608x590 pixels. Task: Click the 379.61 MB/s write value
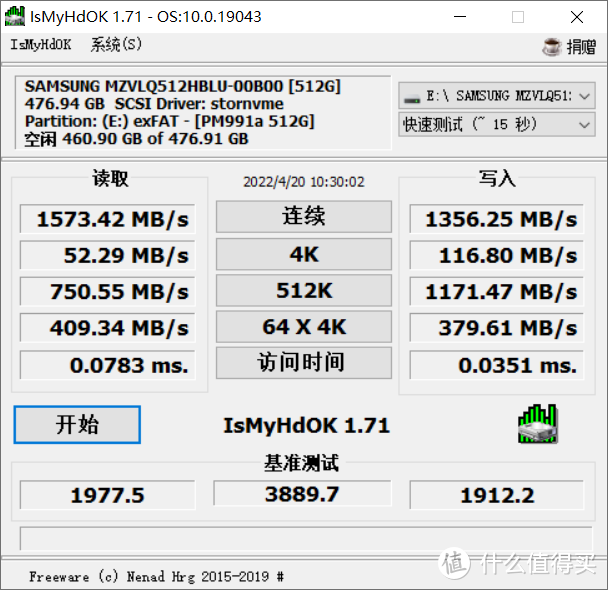(497, 328)
